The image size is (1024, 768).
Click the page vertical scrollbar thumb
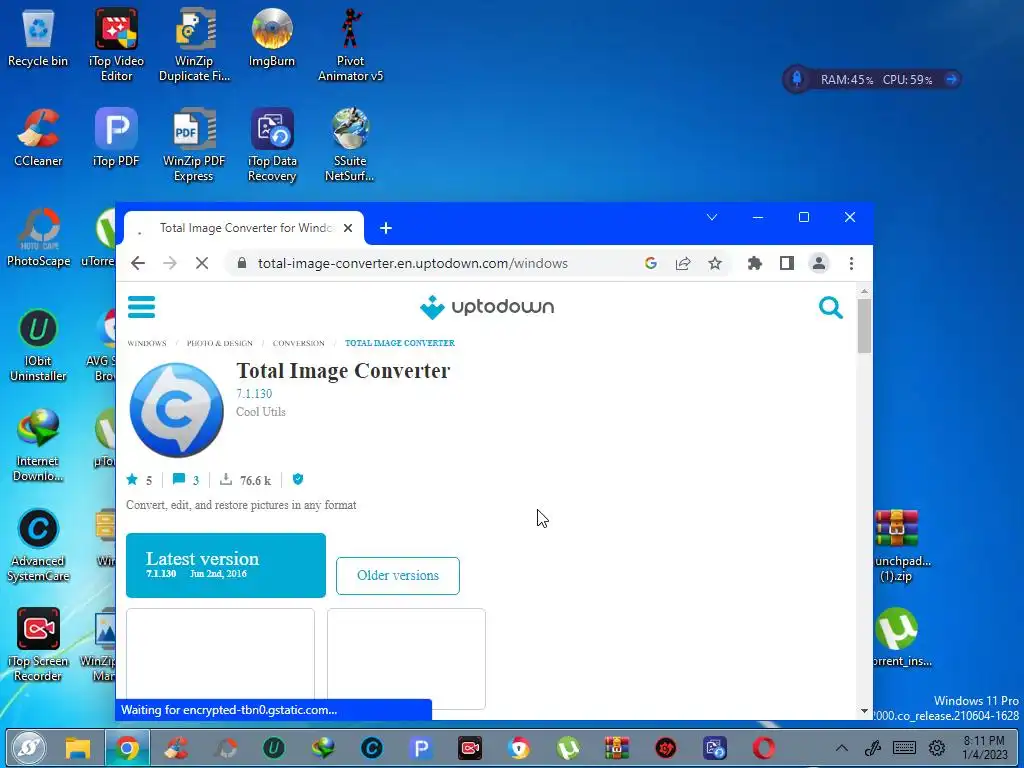click(864, 325)
